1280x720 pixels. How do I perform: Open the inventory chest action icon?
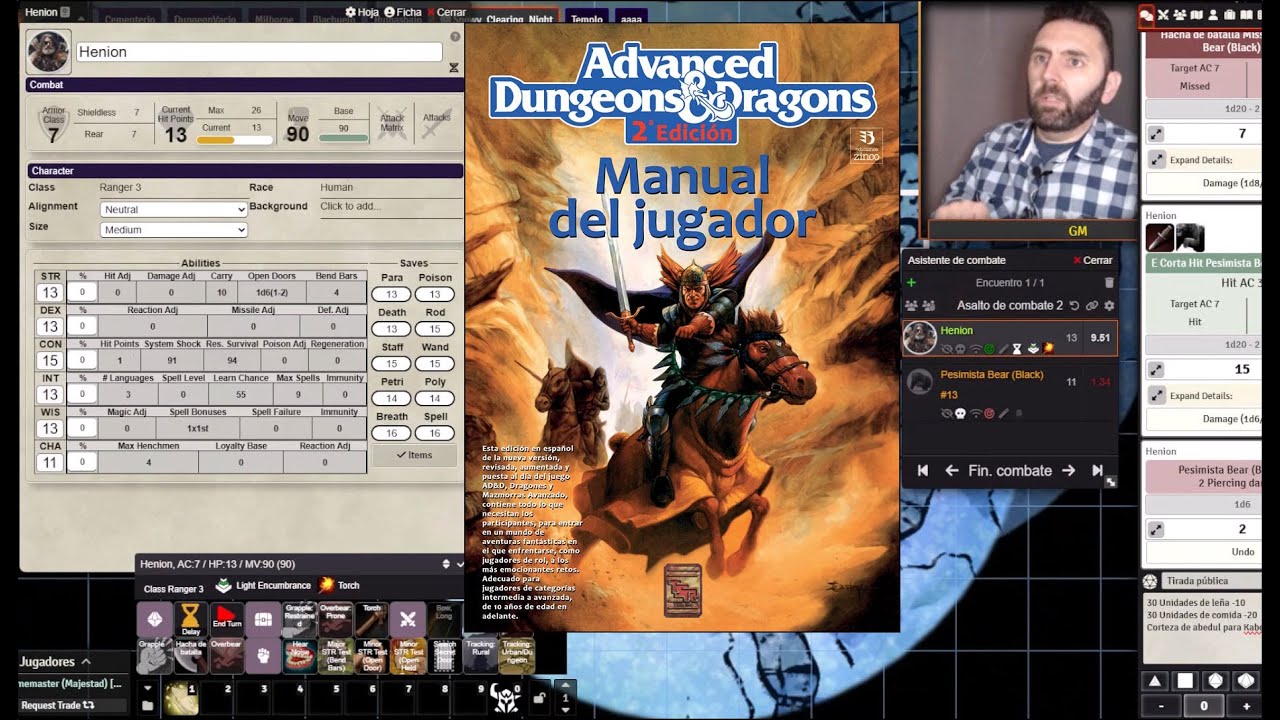pyautogui.click(x=262, y=620)
